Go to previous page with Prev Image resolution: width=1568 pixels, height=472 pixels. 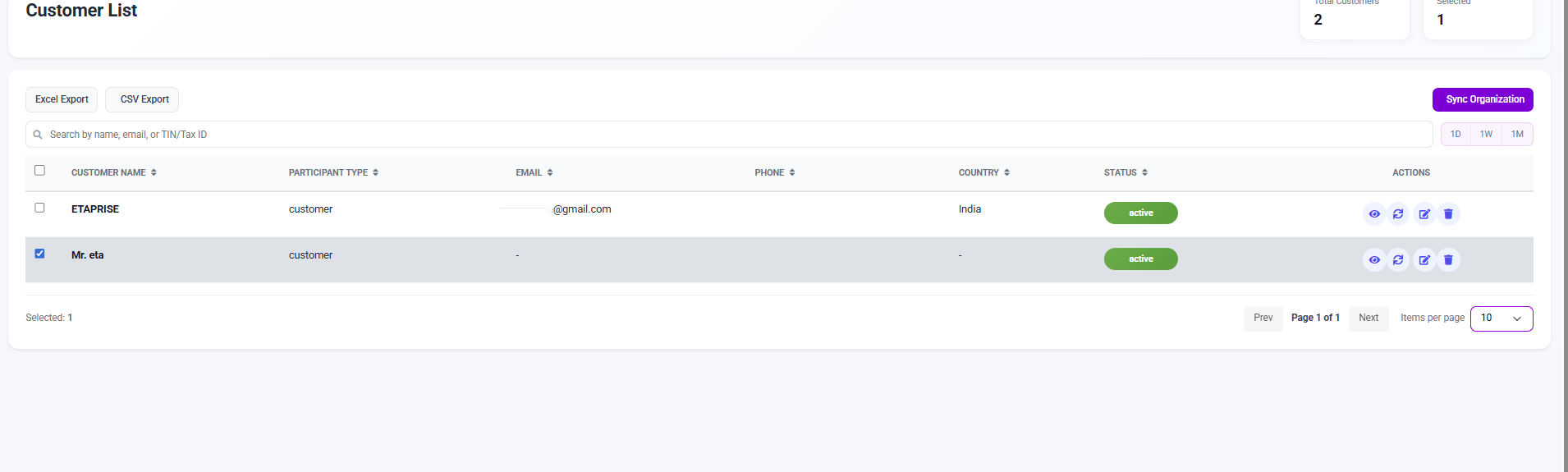[1263, 318]
